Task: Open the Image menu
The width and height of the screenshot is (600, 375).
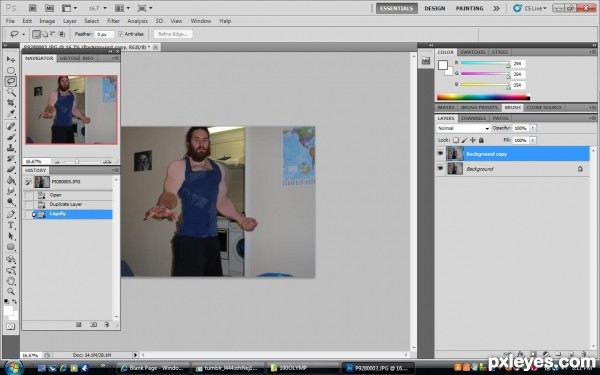Action: pos(47,21)
